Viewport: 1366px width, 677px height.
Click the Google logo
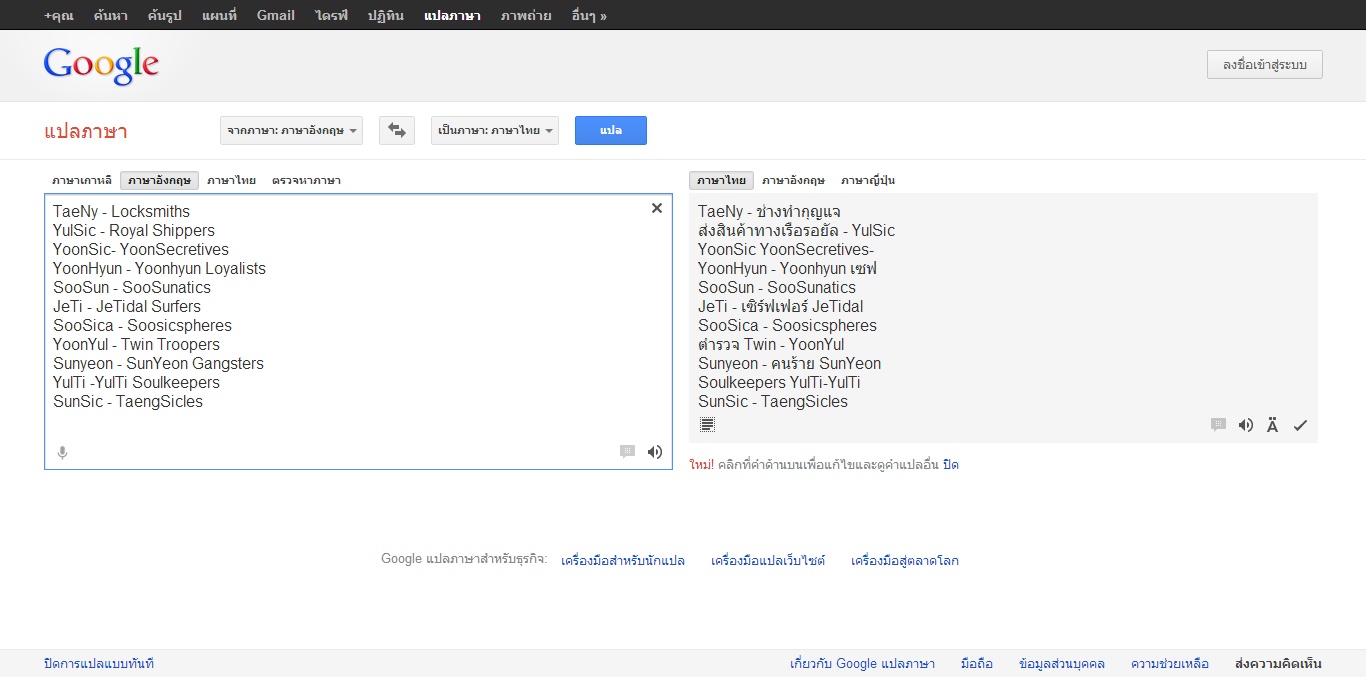point(101,65)
